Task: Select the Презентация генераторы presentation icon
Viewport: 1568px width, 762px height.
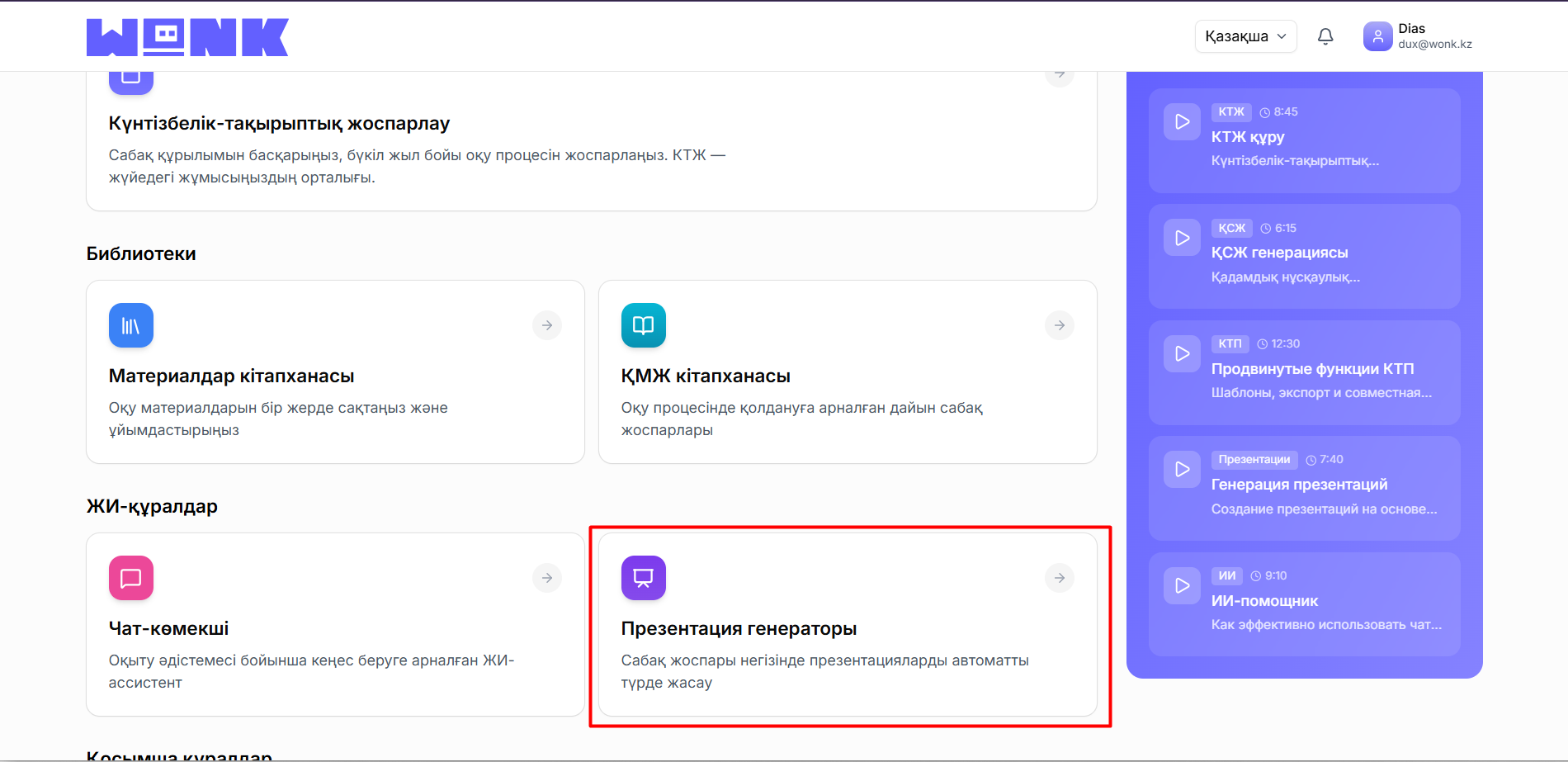Action: pos(643,578)
